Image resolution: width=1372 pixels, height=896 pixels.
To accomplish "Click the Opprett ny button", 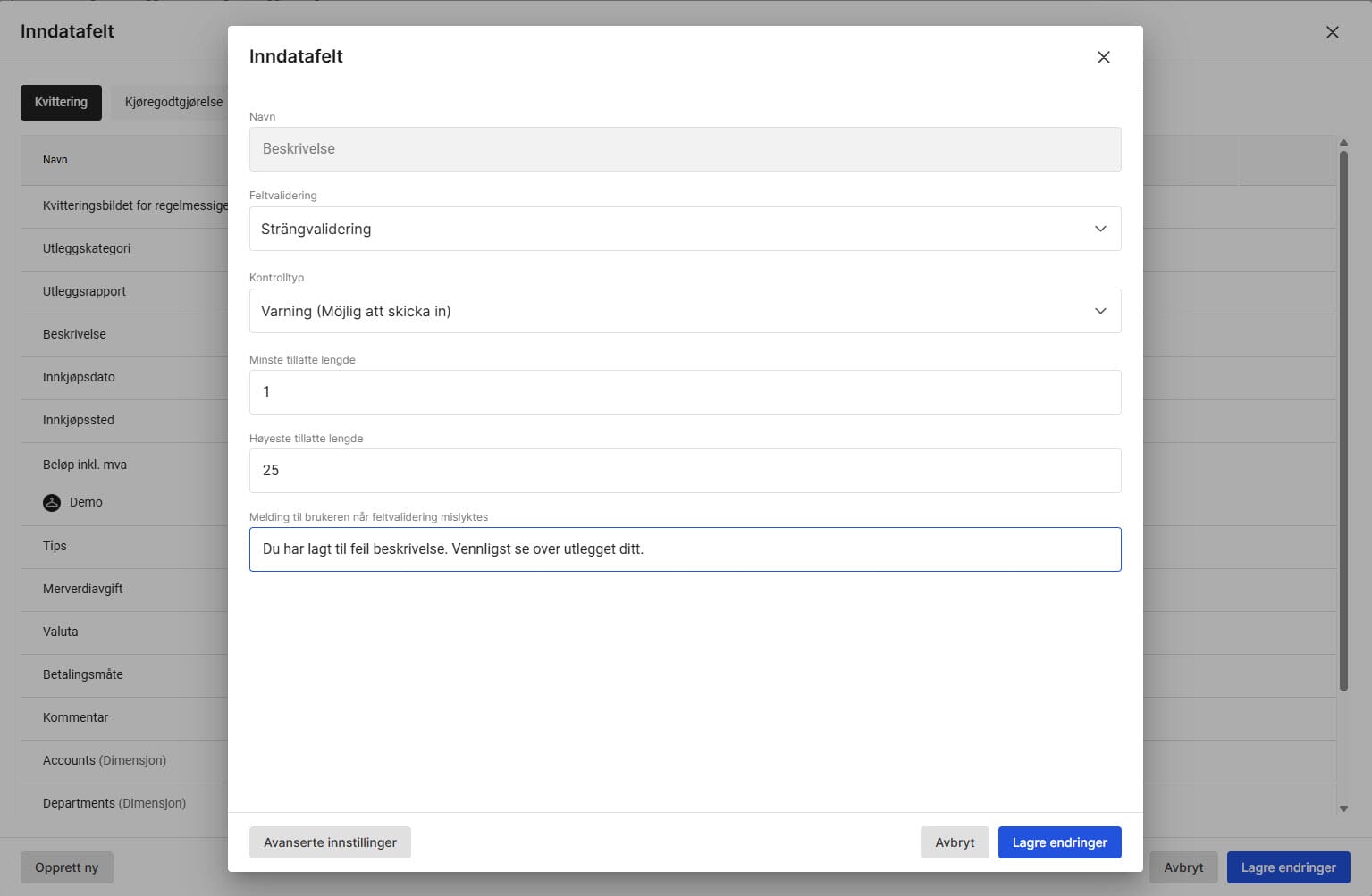I will click(x=67, y=867).
